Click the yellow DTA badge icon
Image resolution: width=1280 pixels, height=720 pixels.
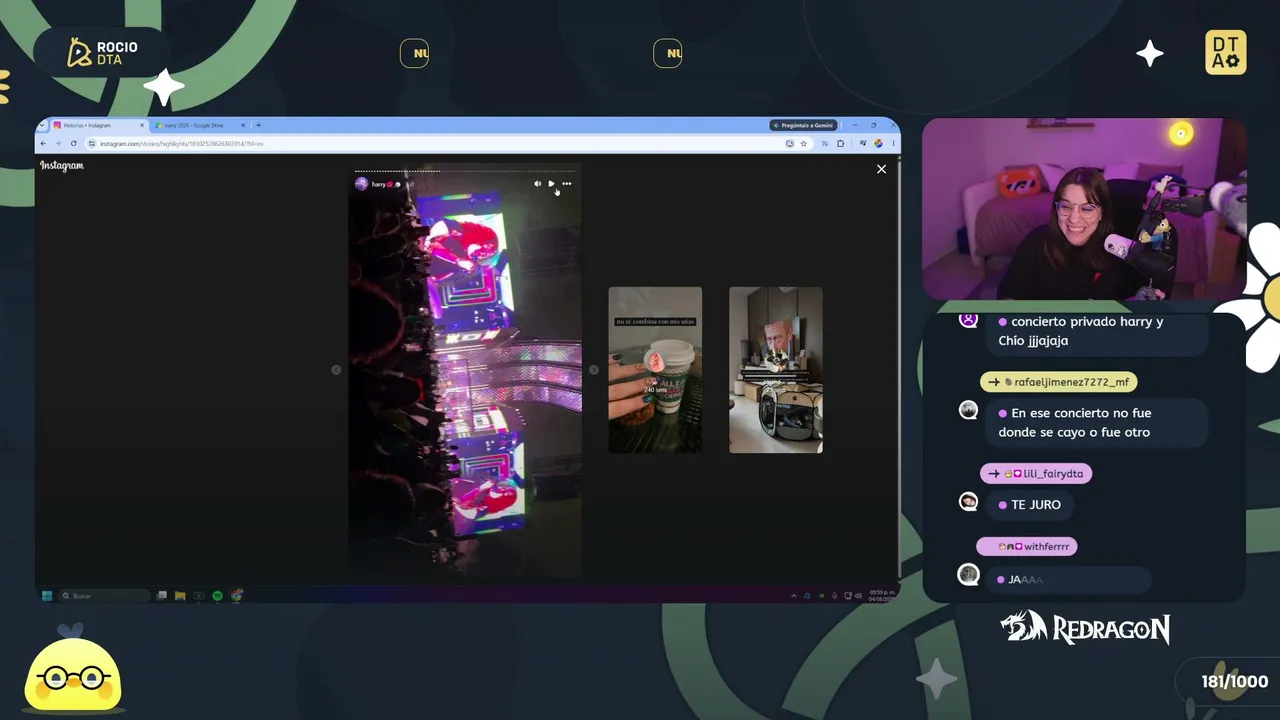click(x=1226, y=53)
